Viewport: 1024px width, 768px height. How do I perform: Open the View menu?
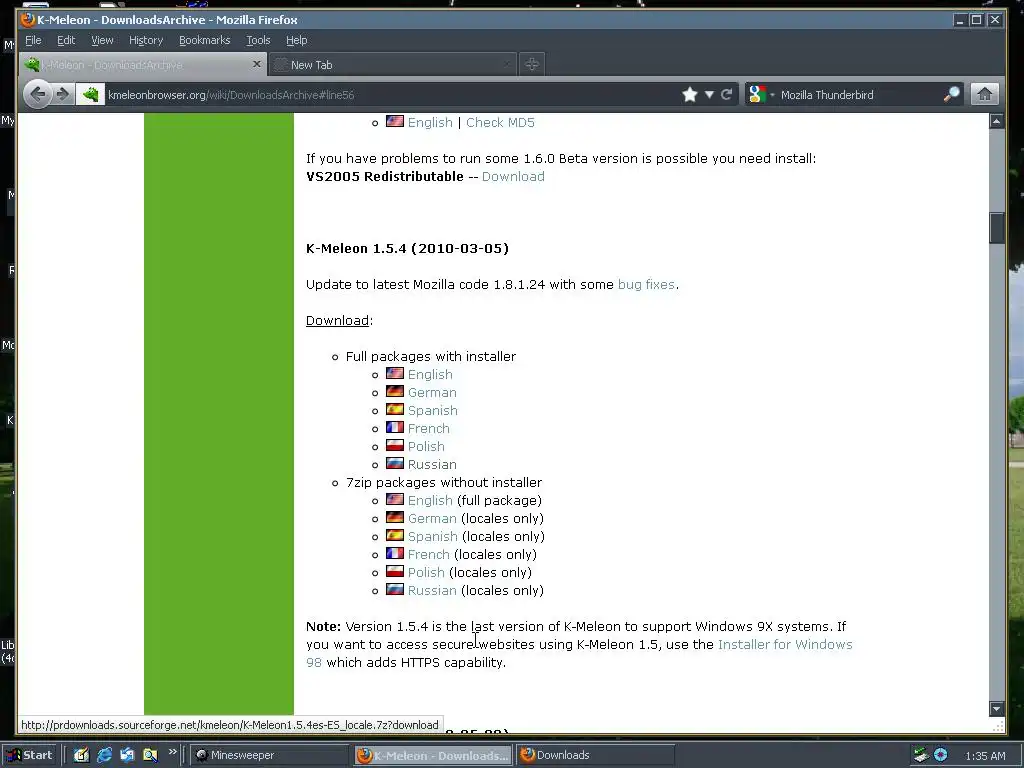pos(102,40)
